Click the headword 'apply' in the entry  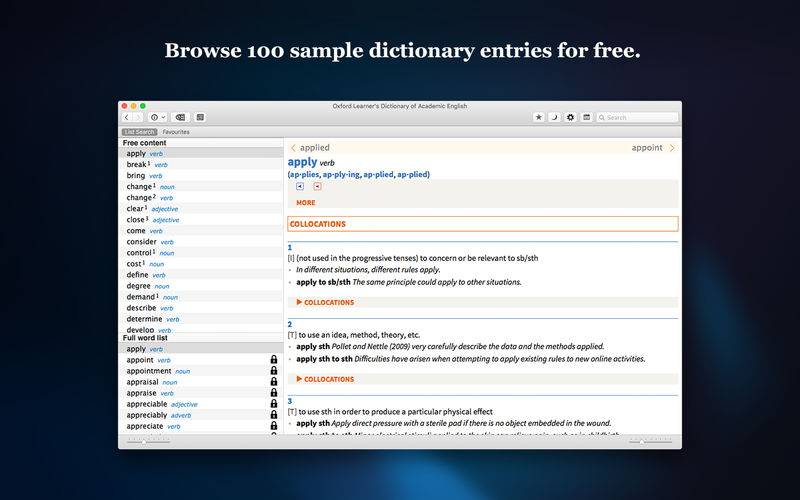(x=303, y=162)
